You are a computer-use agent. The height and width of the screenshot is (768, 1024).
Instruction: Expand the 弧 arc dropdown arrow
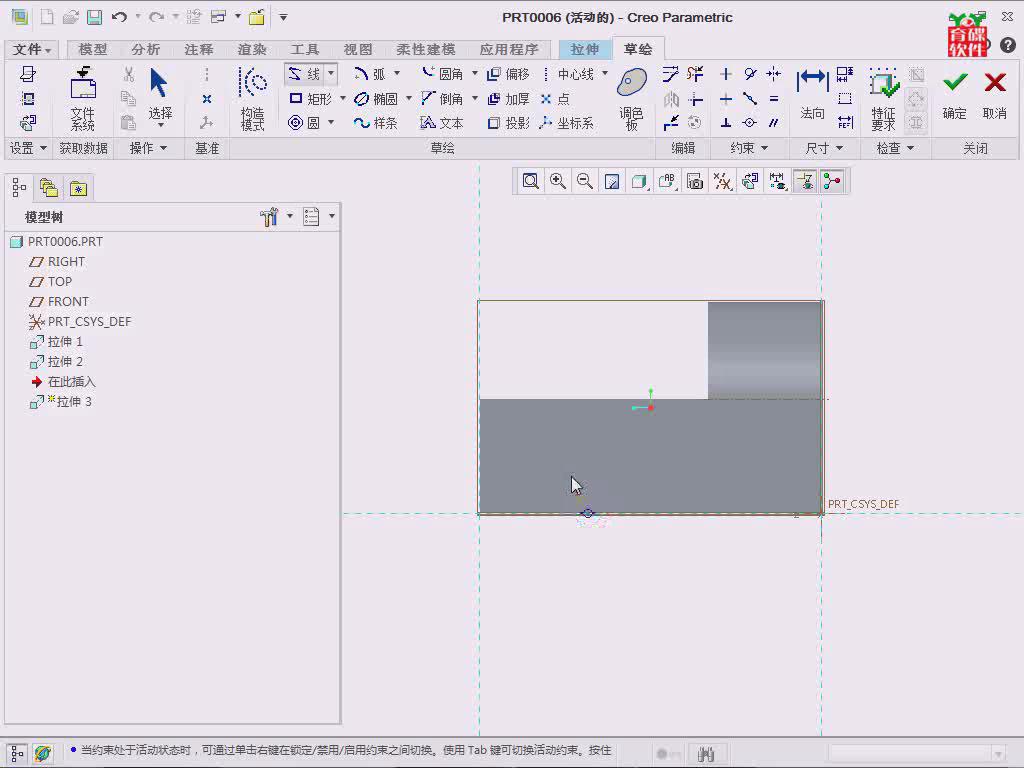tap(396, 74)
